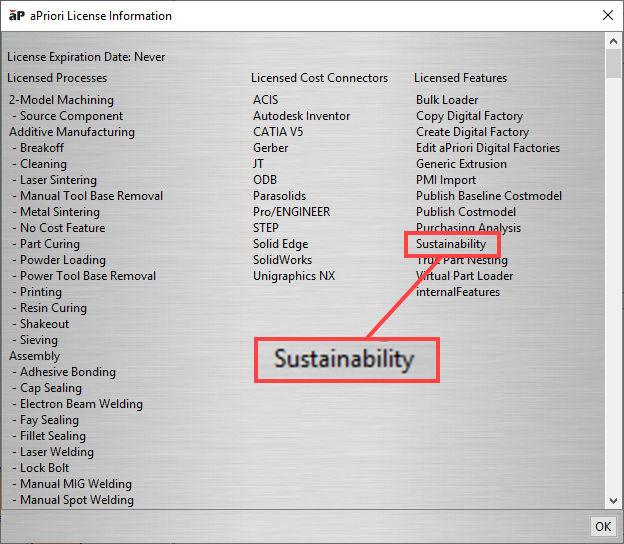Select the Gerber connector
624x544 pixels.
271,148
